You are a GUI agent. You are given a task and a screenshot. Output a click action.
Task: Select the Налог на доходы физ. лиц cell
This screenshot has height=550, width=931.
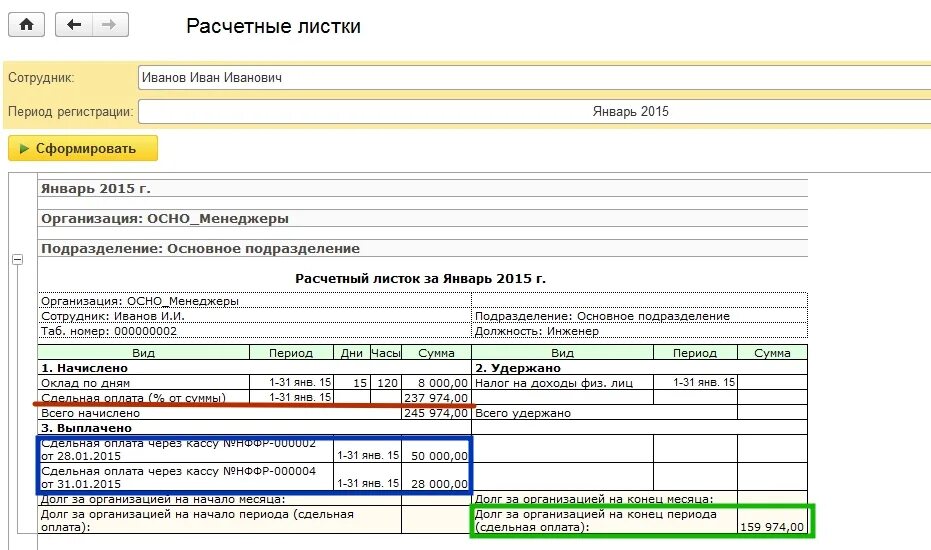[563, 383]
